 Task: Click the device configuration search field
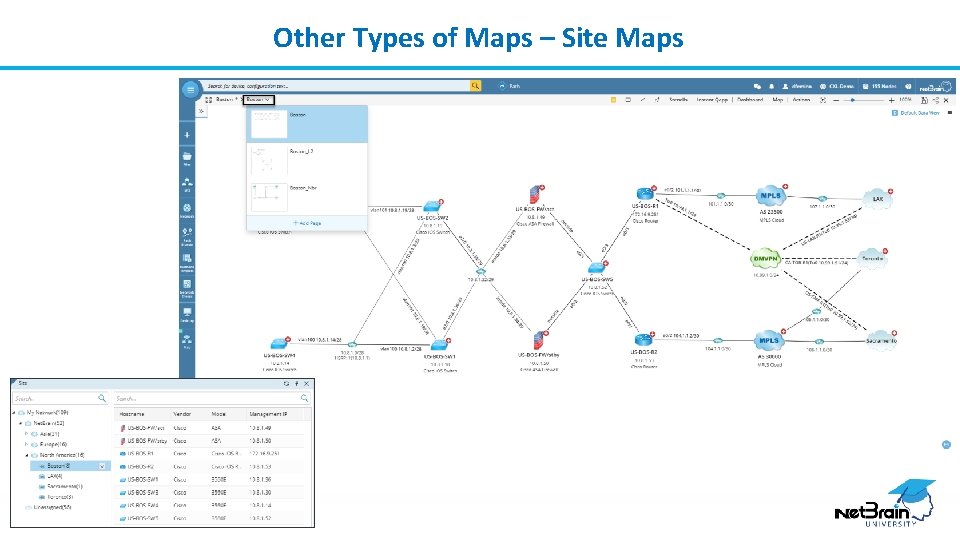tap(337, 86)
